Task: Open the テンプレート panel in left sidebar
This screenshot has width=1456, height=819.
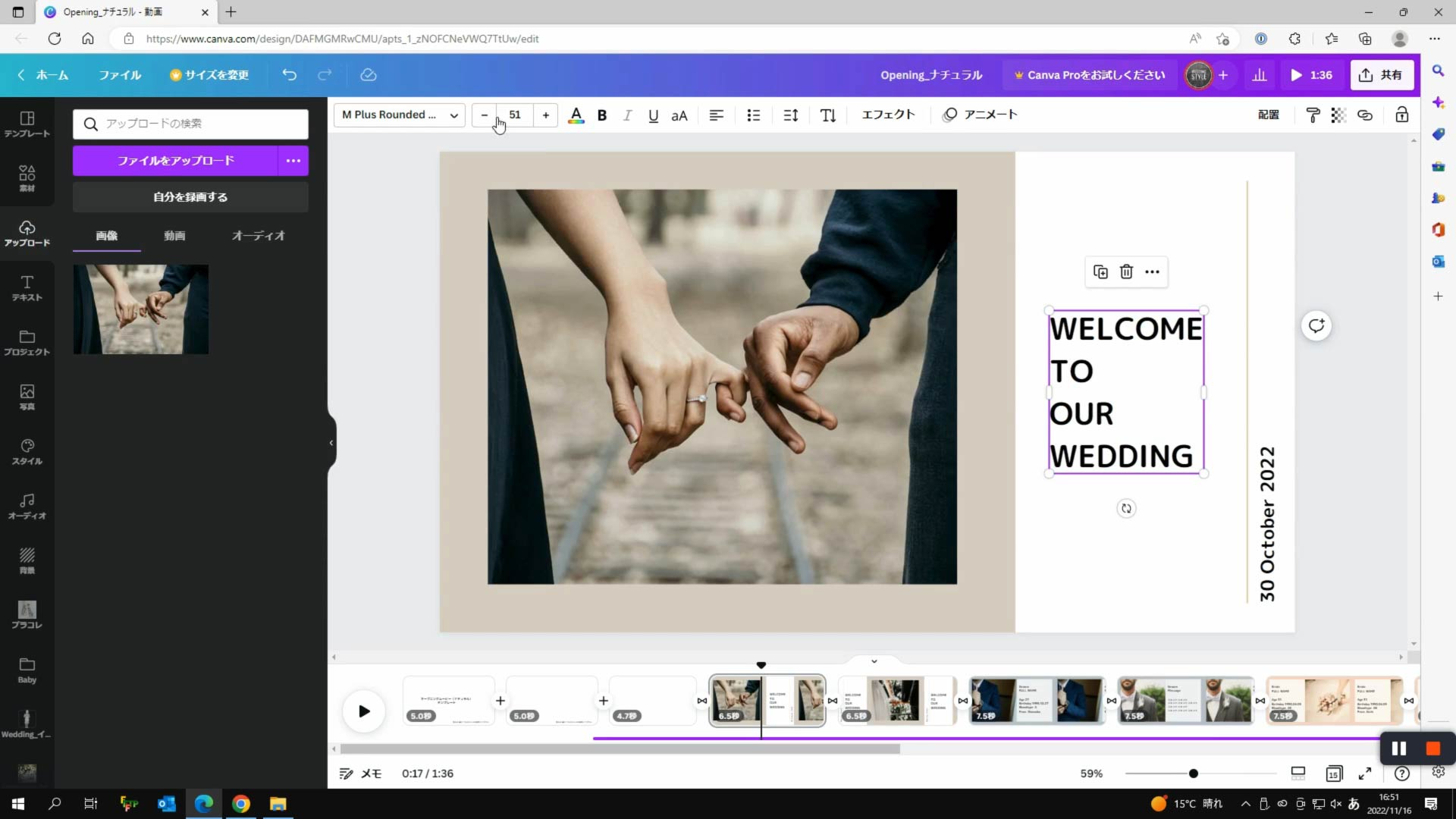Action: coord(27,123)
